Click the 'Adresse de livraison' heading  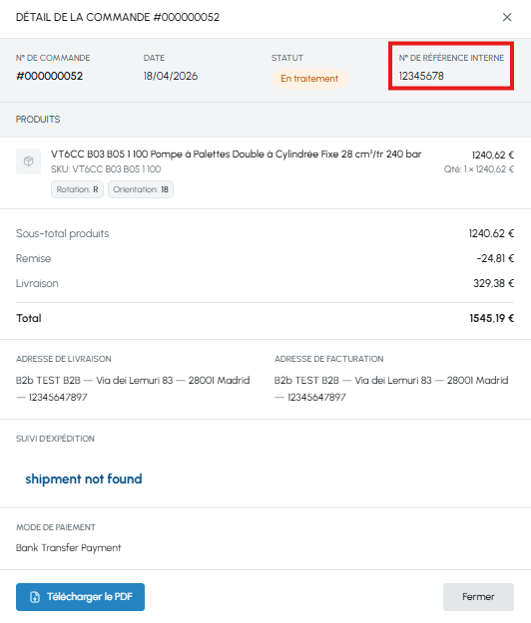[64, 359]
